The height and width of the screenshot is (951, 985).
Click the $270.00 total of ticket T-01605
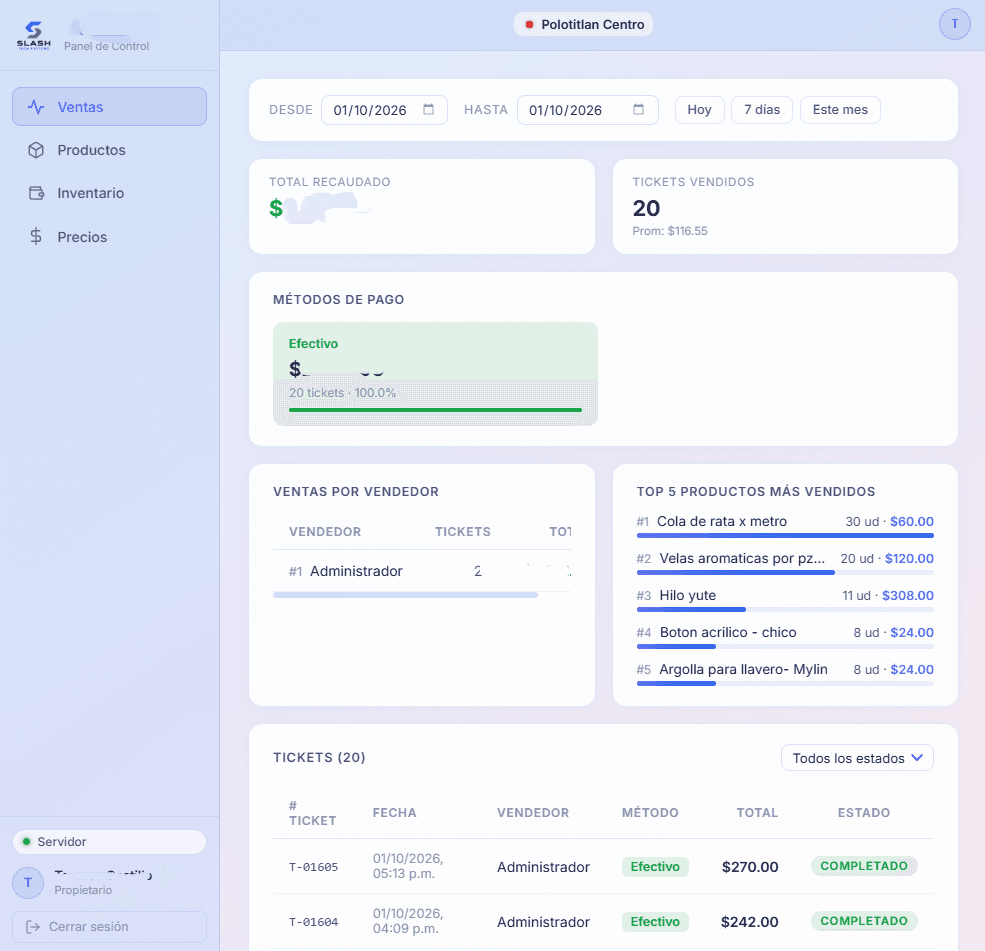click(x=750, y=867)
